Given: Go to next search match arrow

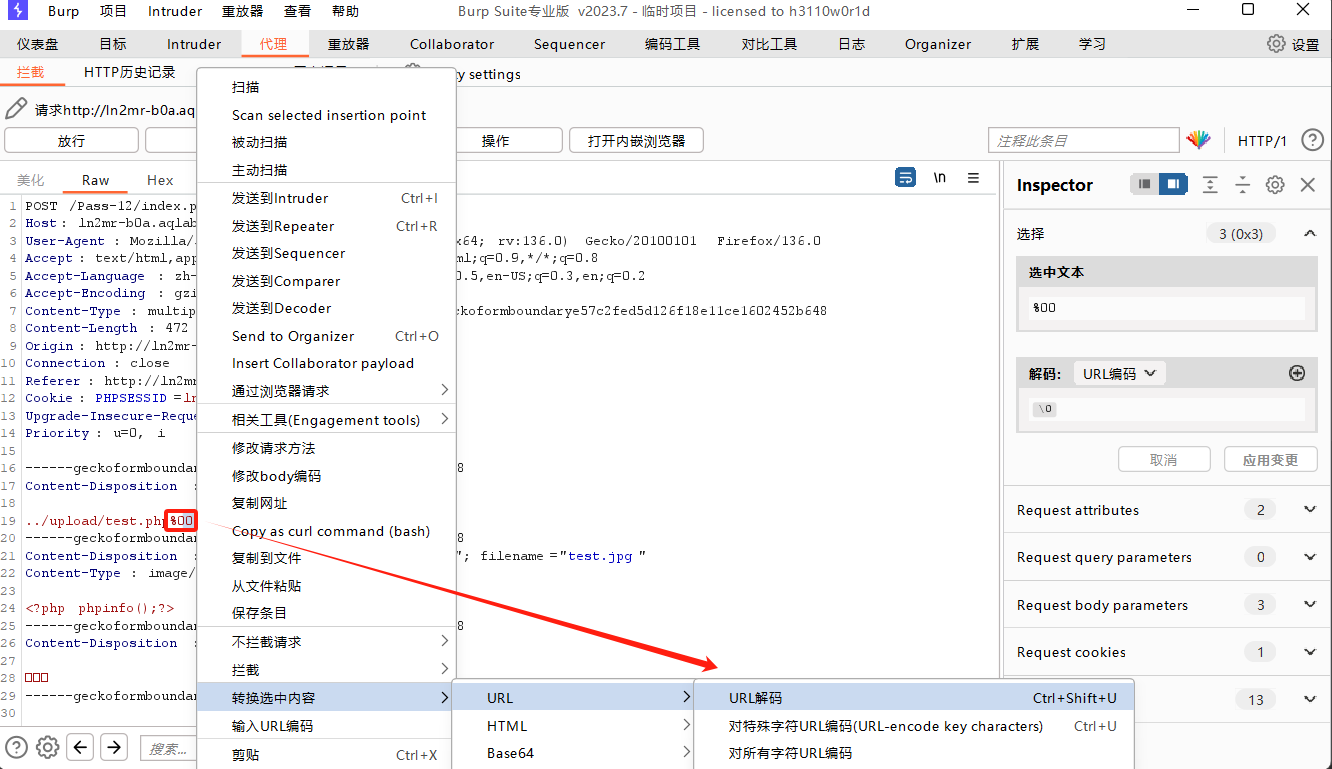Looking at the screenshot, I should pyautogui.click(x=114, y=746).
